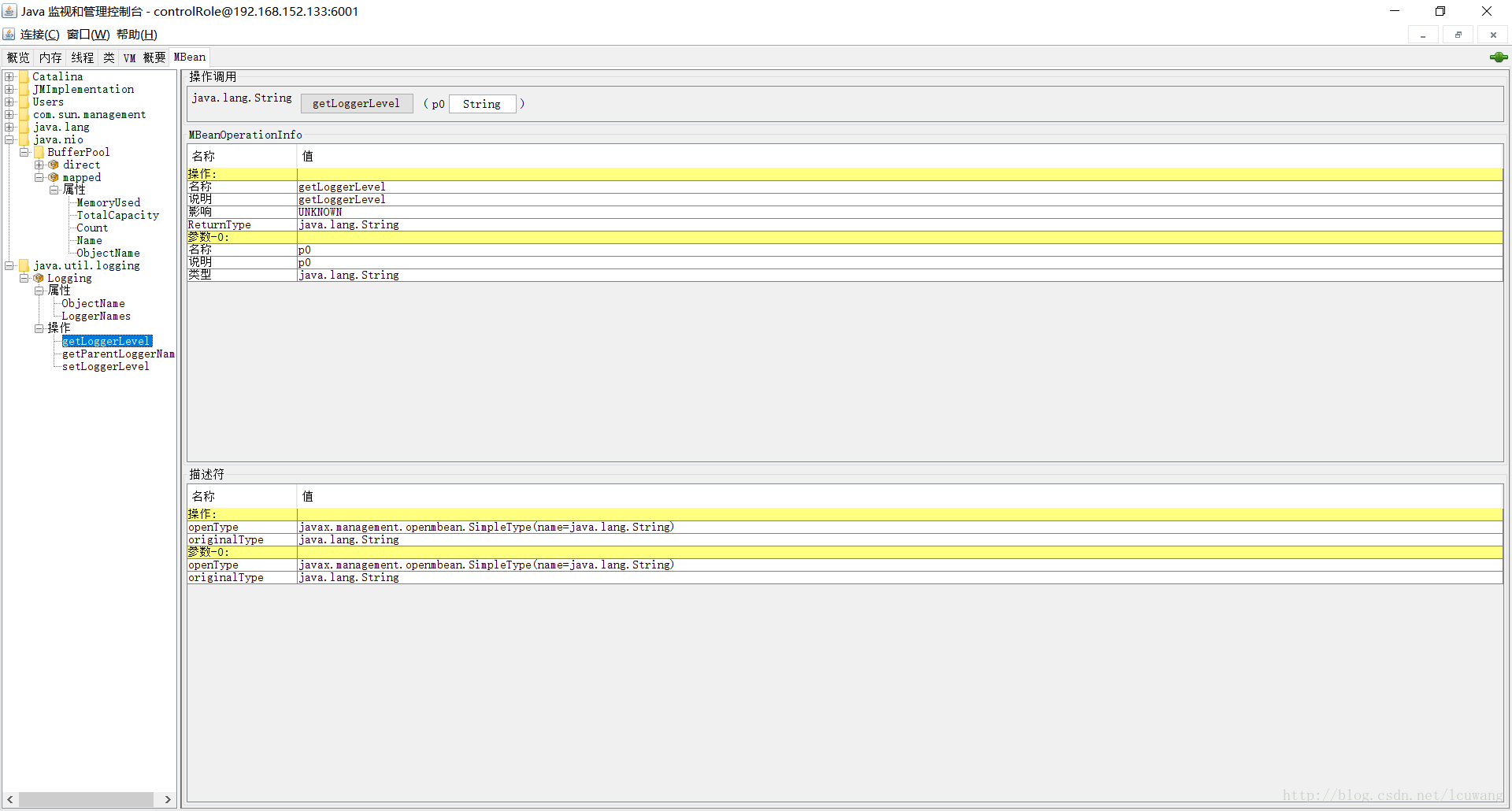This screenshot has height=811, width=1512.
Task: Expand the Users tree node
Action: click(x=9, y=102)
